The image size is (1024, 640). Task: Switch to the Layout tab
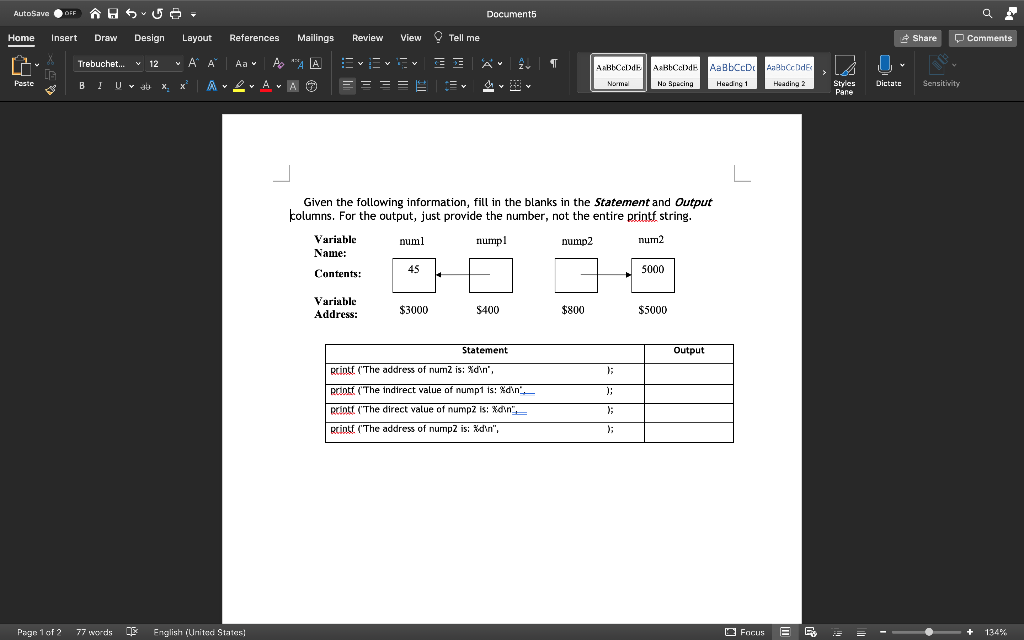coord(197,38)
